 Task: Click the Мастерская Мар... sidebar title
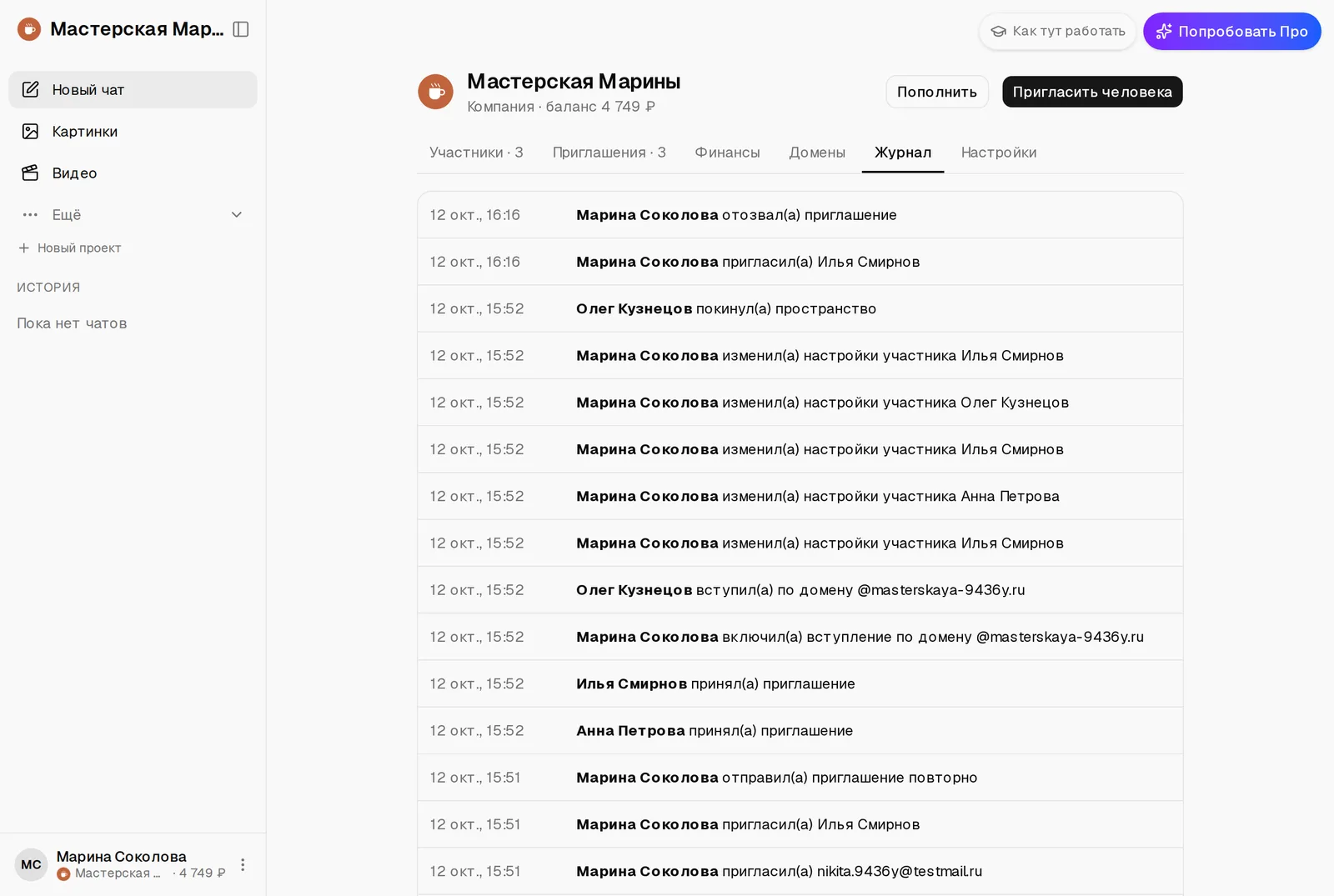(137, 29)
